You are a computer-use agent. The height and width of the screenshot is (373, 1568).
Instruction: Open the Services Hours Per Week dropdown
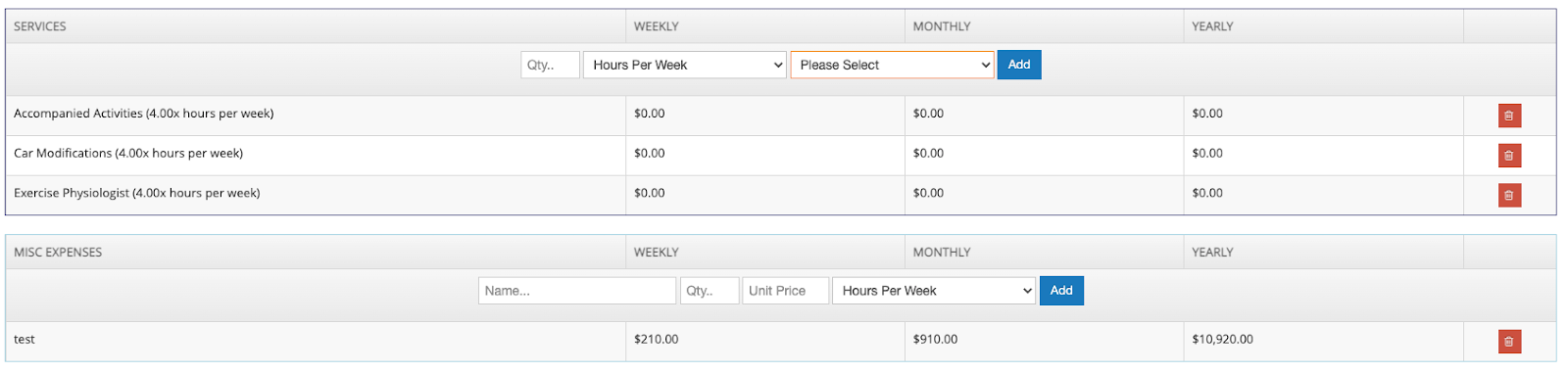point(685,65)
